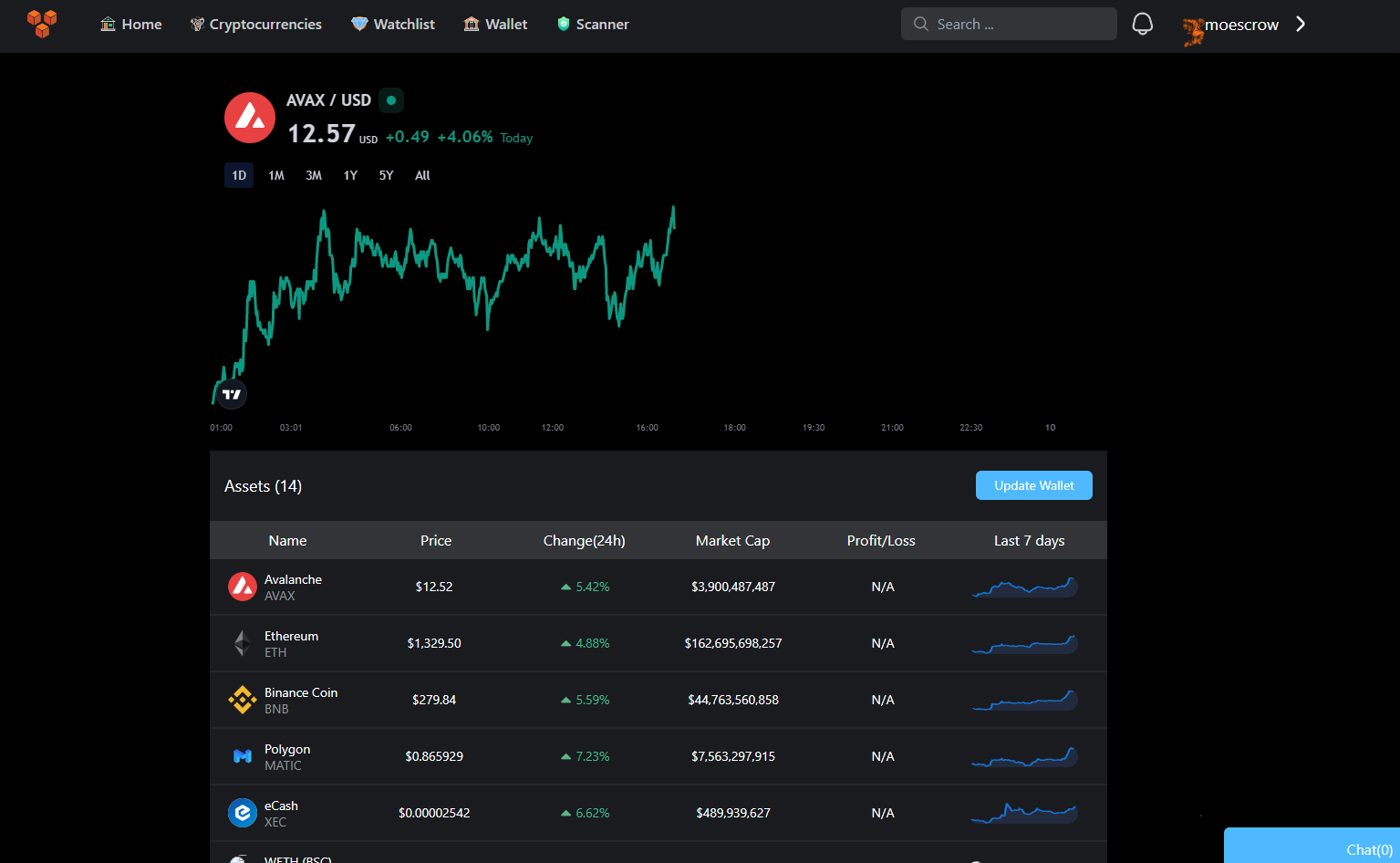Open the Watchlist page
The height and width of the screenshot is (863, 1400).
tap(393, 24)
